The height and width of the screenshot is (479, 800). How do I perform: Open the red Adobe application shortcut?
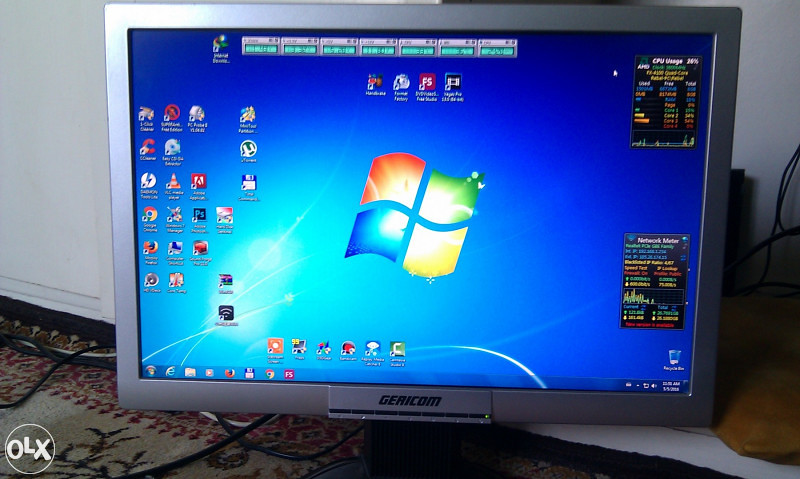click(x=198, y=187)
